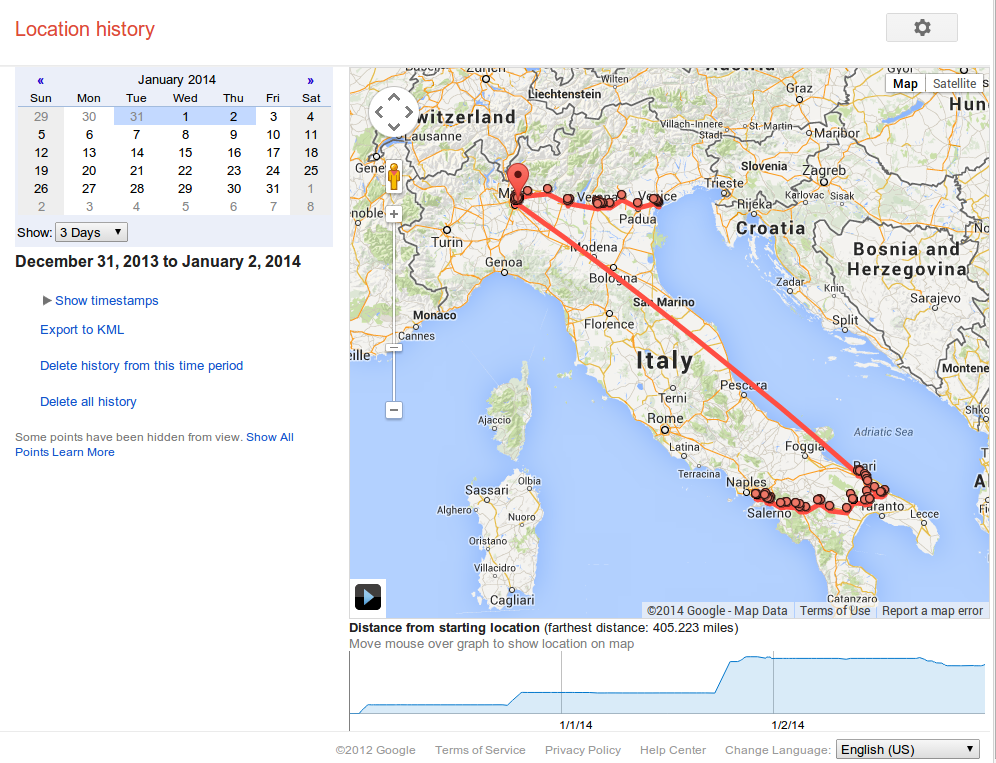Click the January 2014 month heading
Viewport: 996px width, 763px height.
177,79
